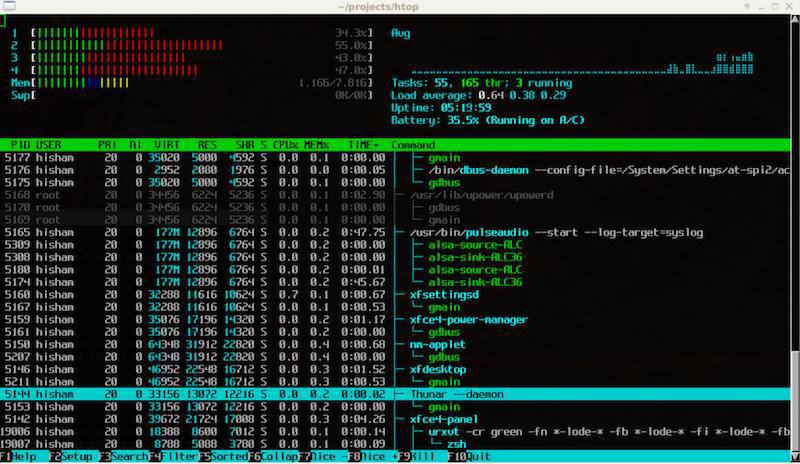Activate F3 Search in bottom bar
The width and height of the screenshot is (800, 464).
[x=123, y=456]
